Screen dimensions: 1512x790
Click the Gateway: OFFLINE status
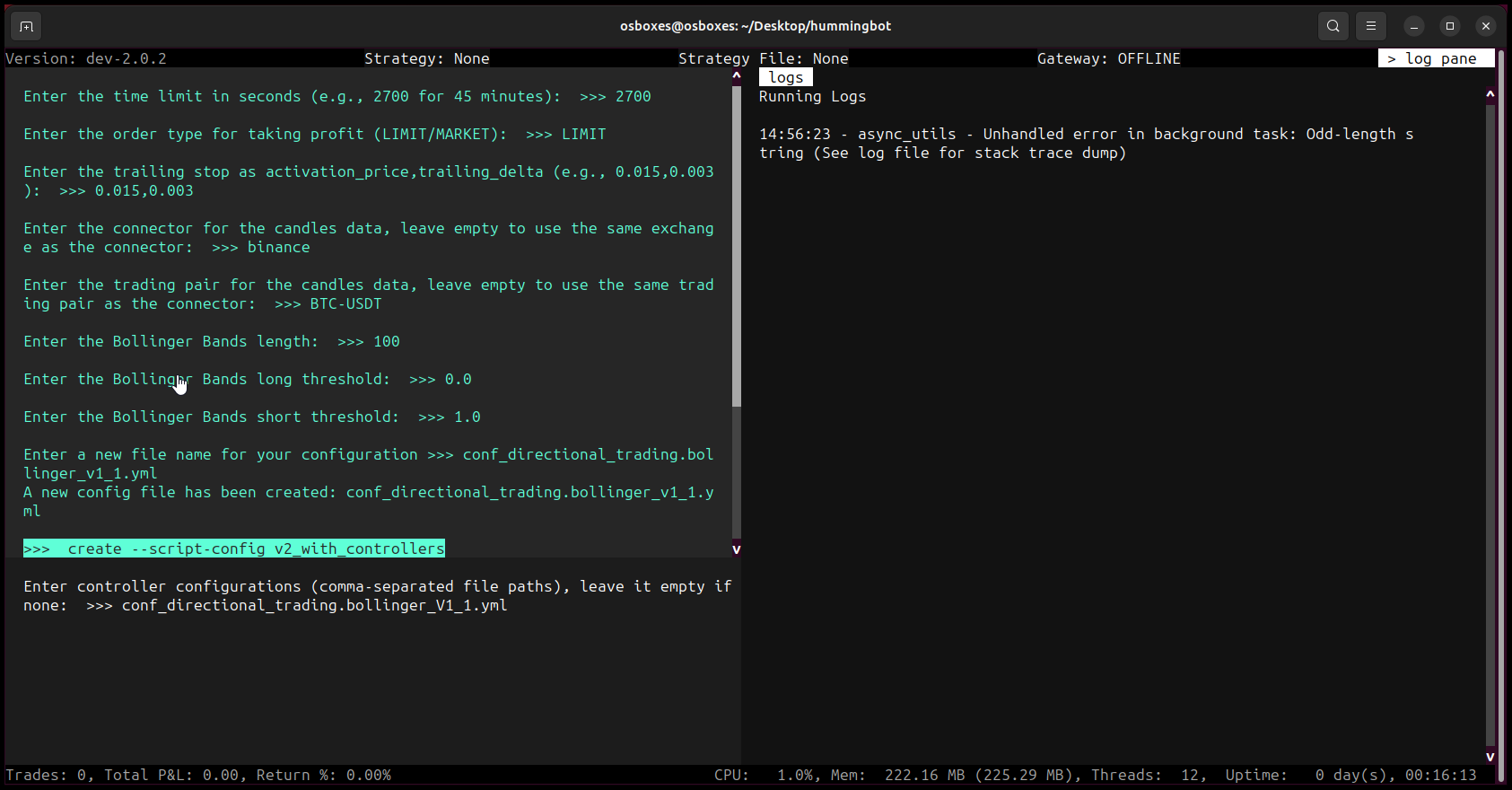[x=1108, y=58]
